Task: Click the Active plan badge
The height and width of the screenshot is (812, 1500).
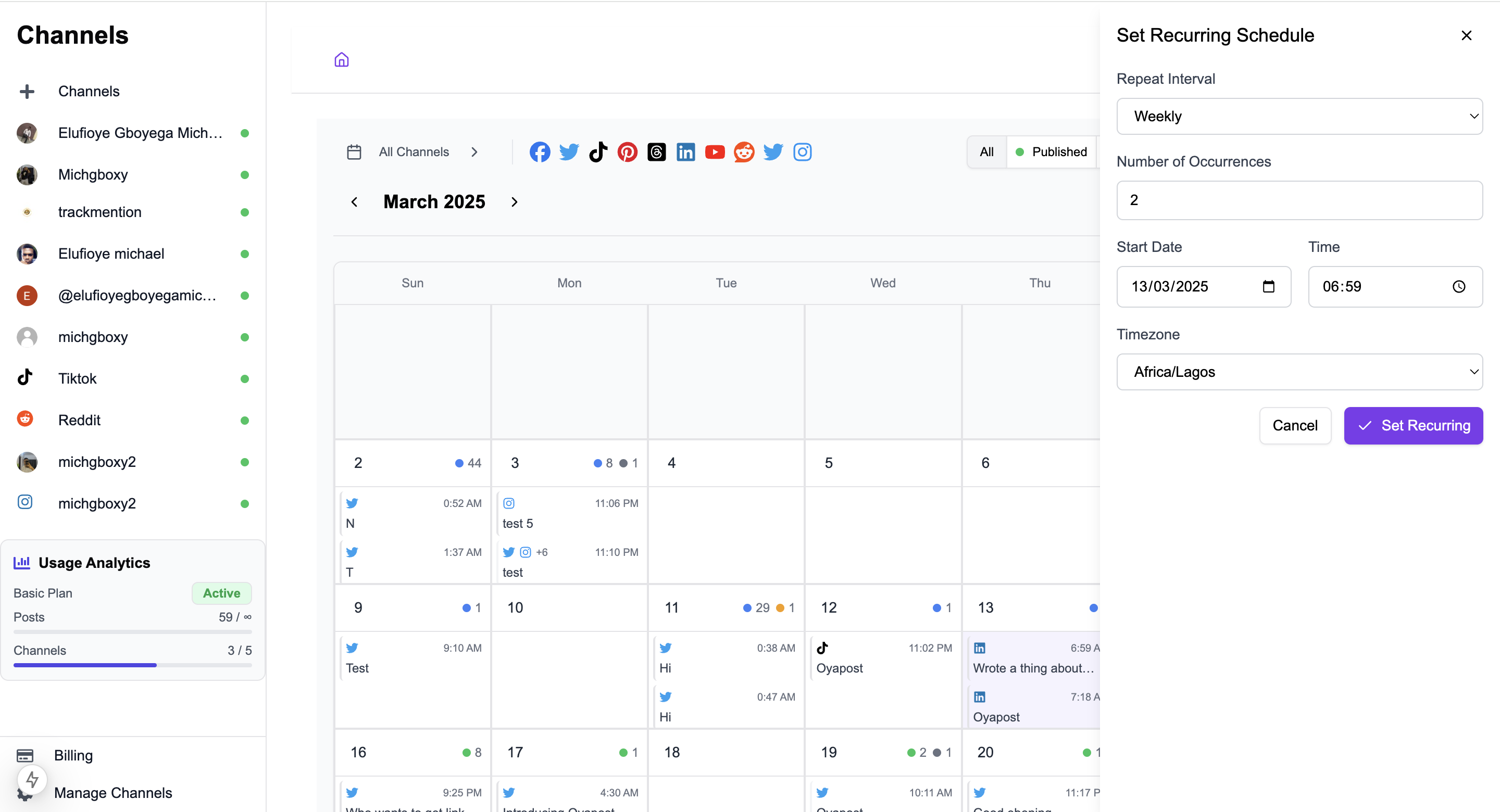Action: point(221,593)
